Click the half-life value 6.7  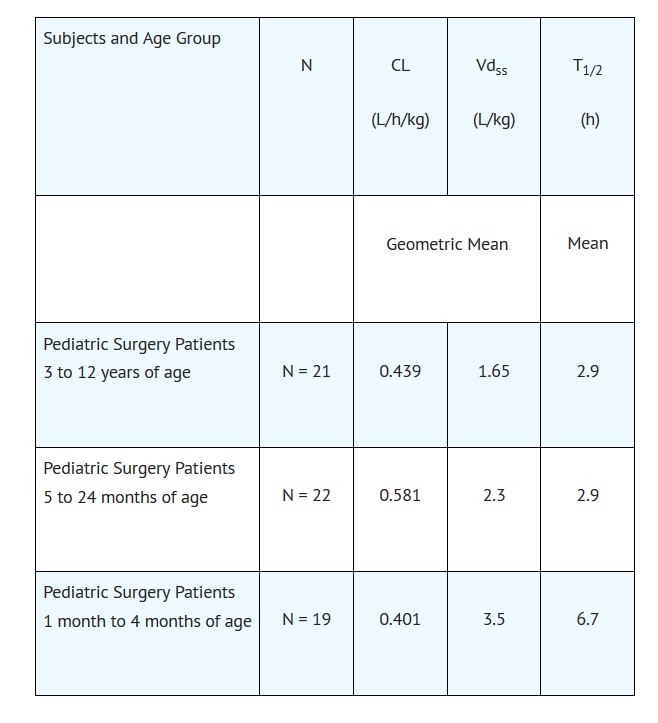[x=587, y=619]
